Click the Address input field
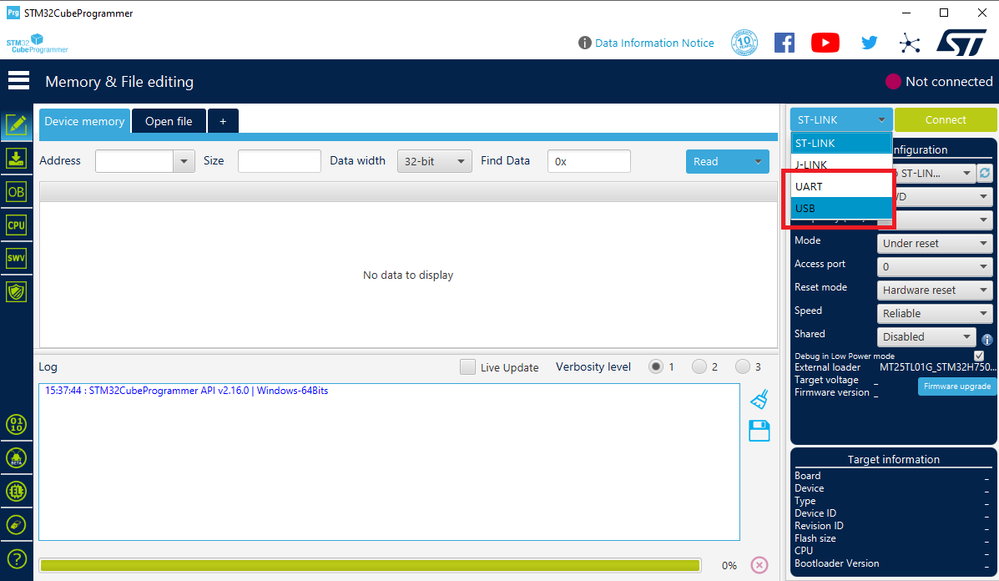Viewport: 999px width, 581px height. point(134,161)
